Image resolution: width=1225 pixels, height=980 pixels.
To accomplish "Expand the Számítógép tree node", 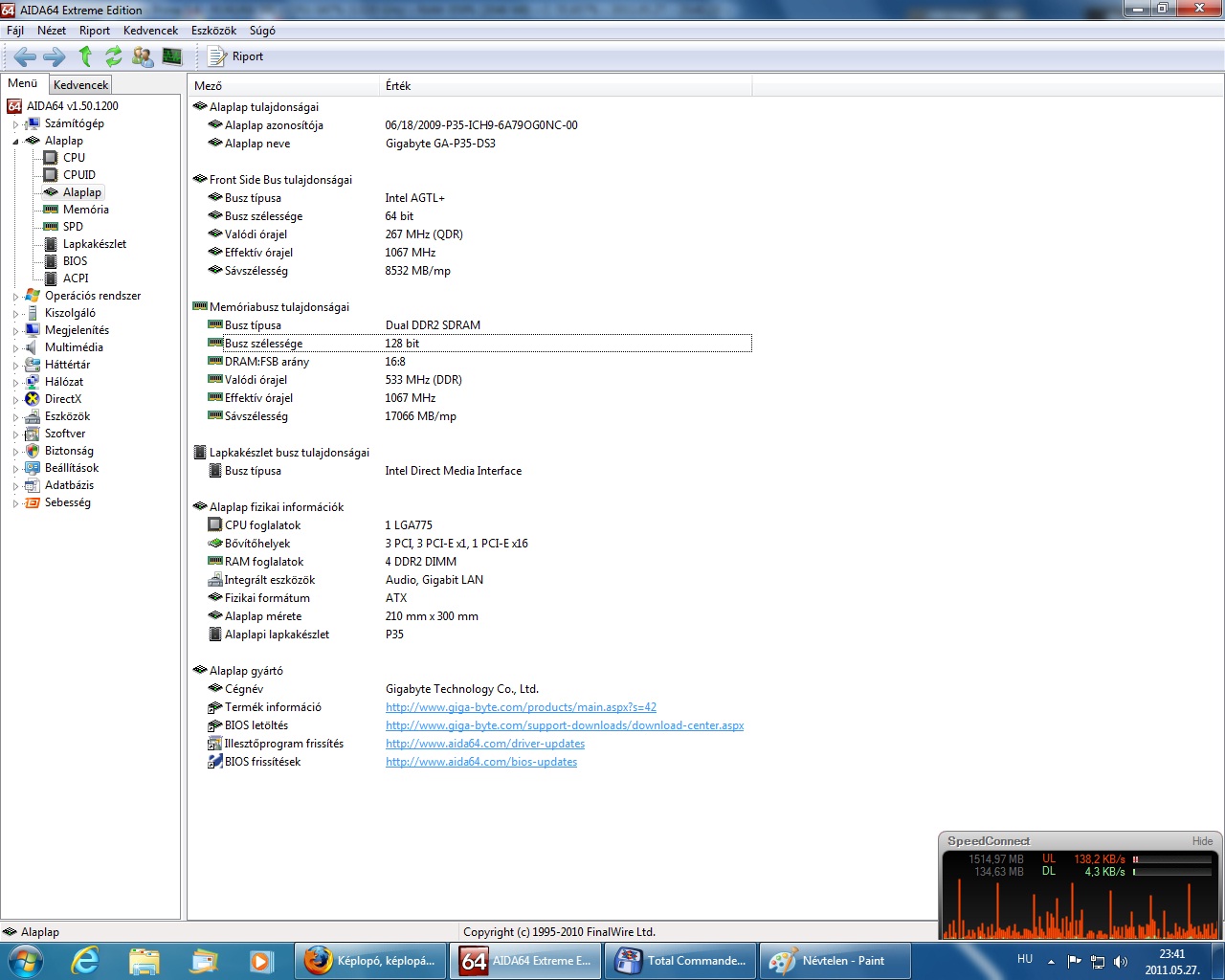I will pos(15,124).
